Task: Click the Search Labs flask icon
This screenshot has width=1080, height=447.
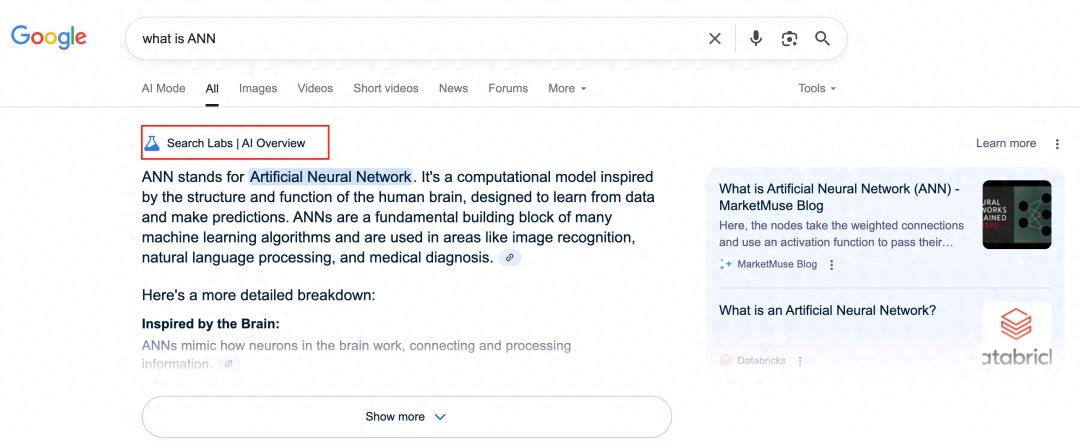Action: 152,143
